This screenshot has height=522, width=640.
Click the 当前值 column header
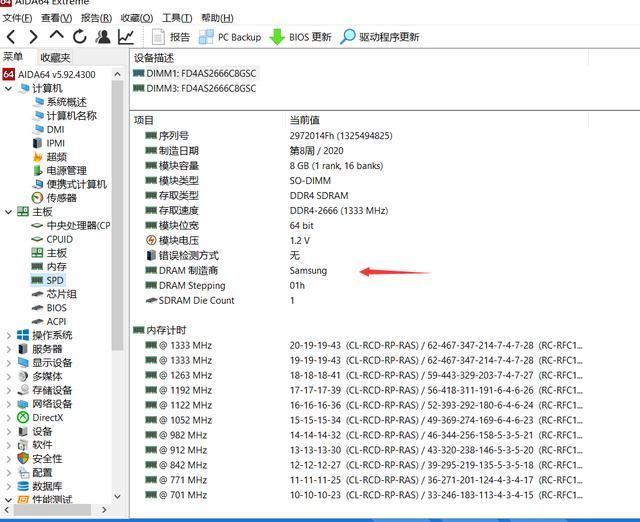(x=304, y=120)
